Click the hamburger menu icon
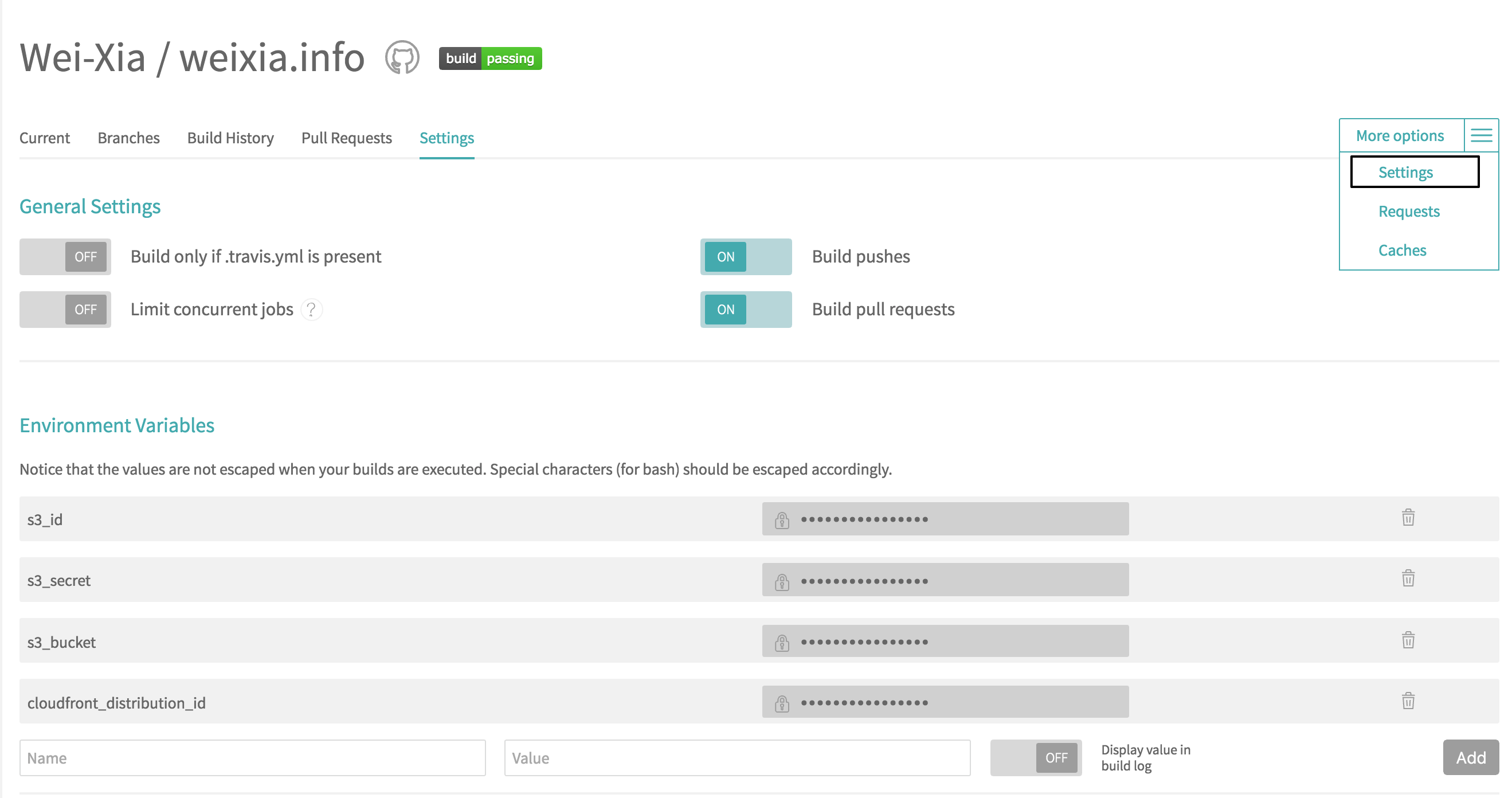 [x=1481, y=136]
